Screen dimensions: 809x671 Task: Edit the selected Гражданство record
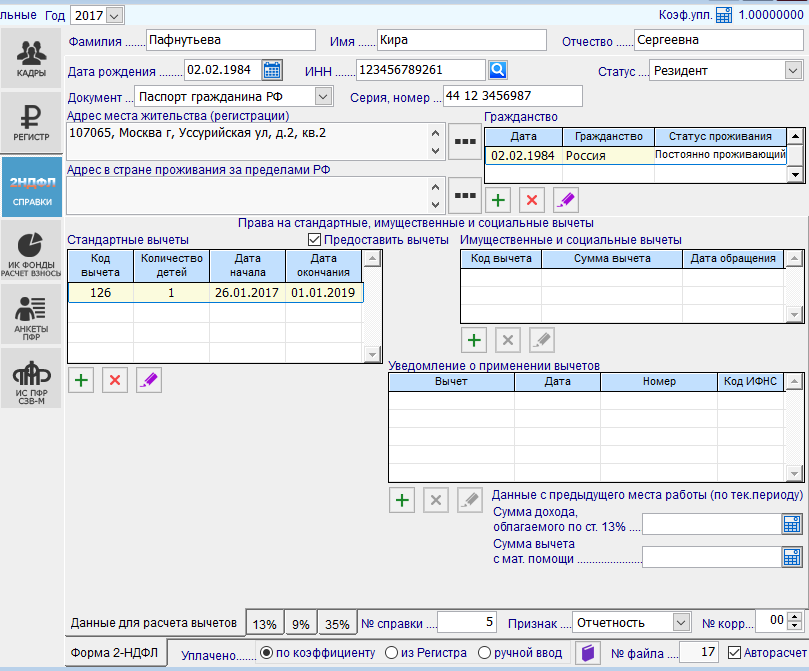click(x=566, y=200)
